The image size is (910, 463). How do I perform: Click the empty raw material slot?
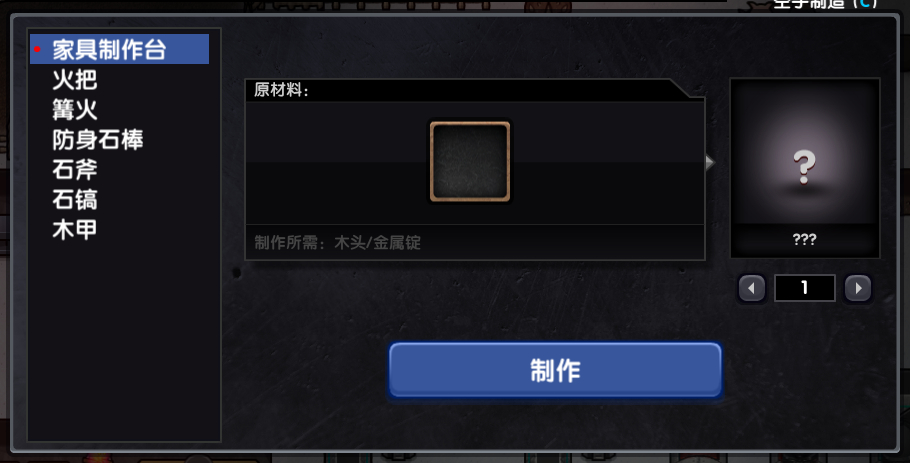[470, 162]
